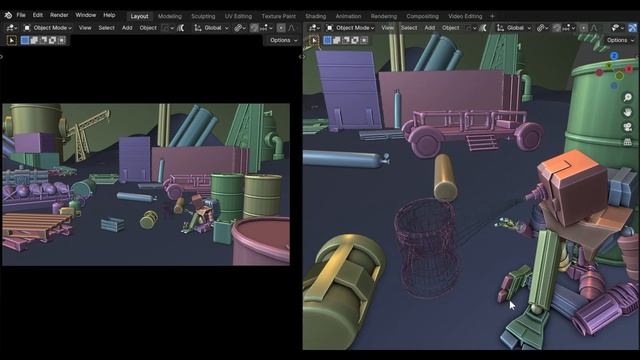This screenshot has height=360, width=640.
Task: Open snapping options dropdown in right viewport
Action: pyautogui.click(x=568, y=28)
